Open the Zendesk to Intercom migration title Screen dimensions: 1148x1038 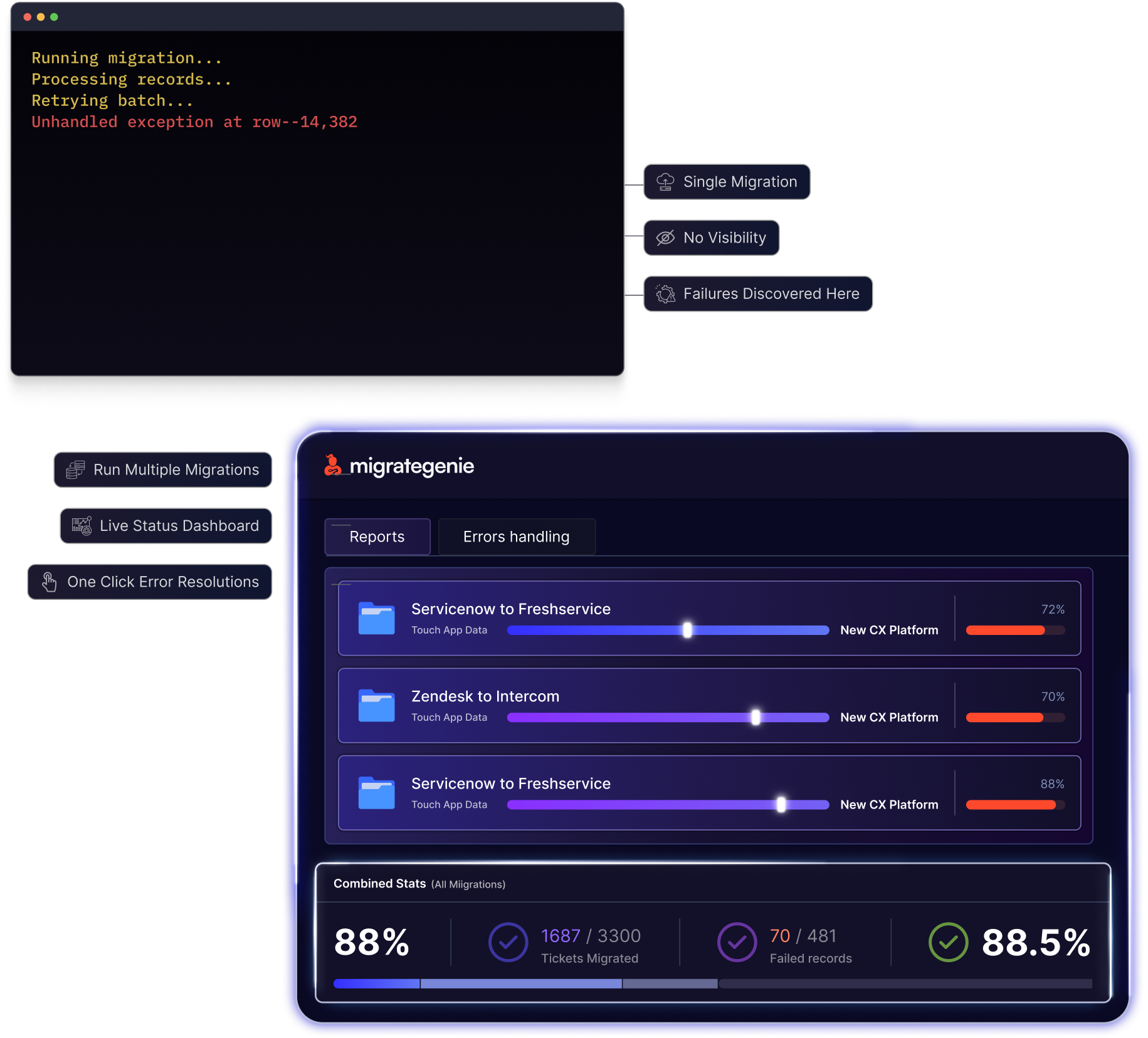tap(485, 696)
